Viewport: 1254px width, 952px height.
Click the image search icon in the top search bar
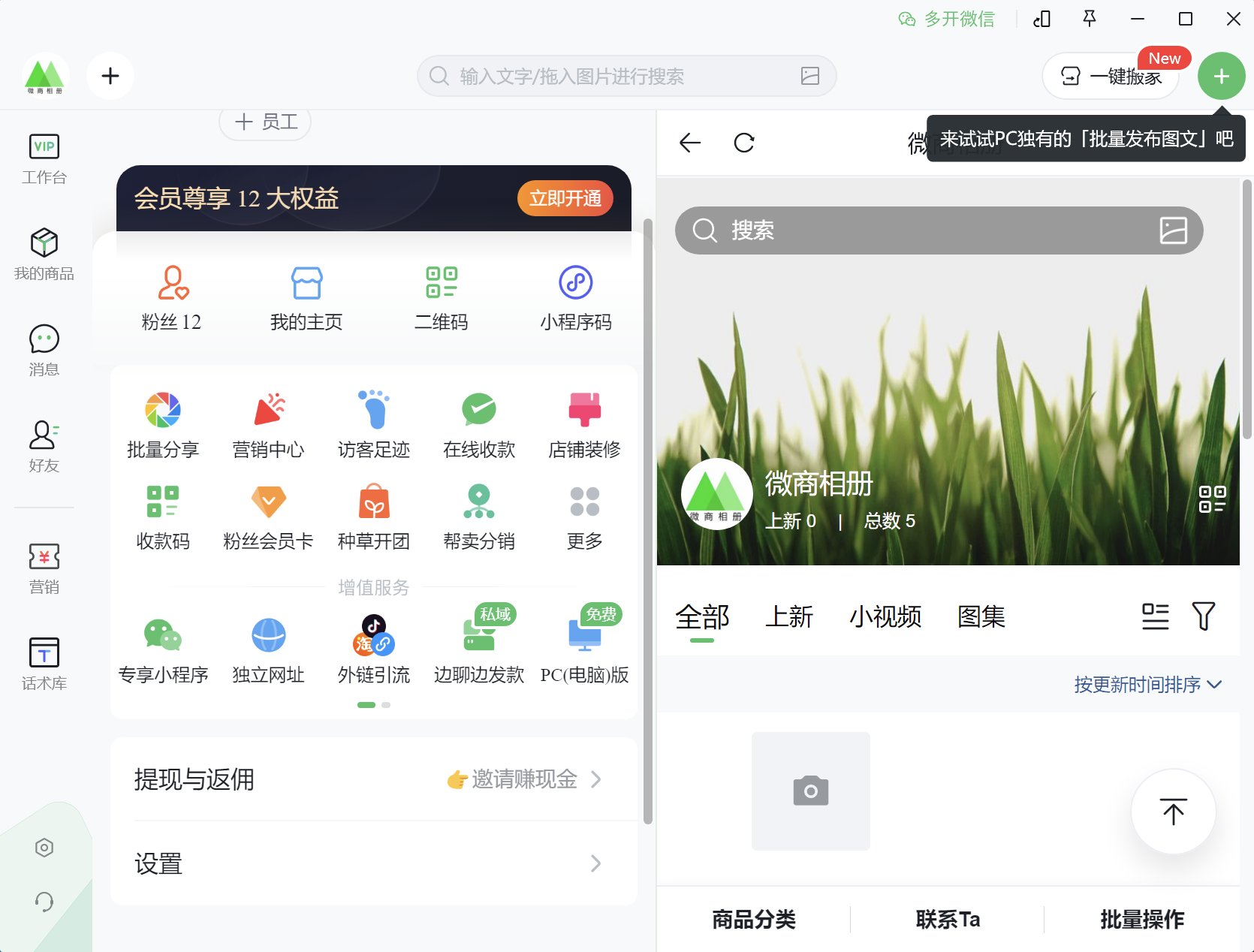click(810, 76)
